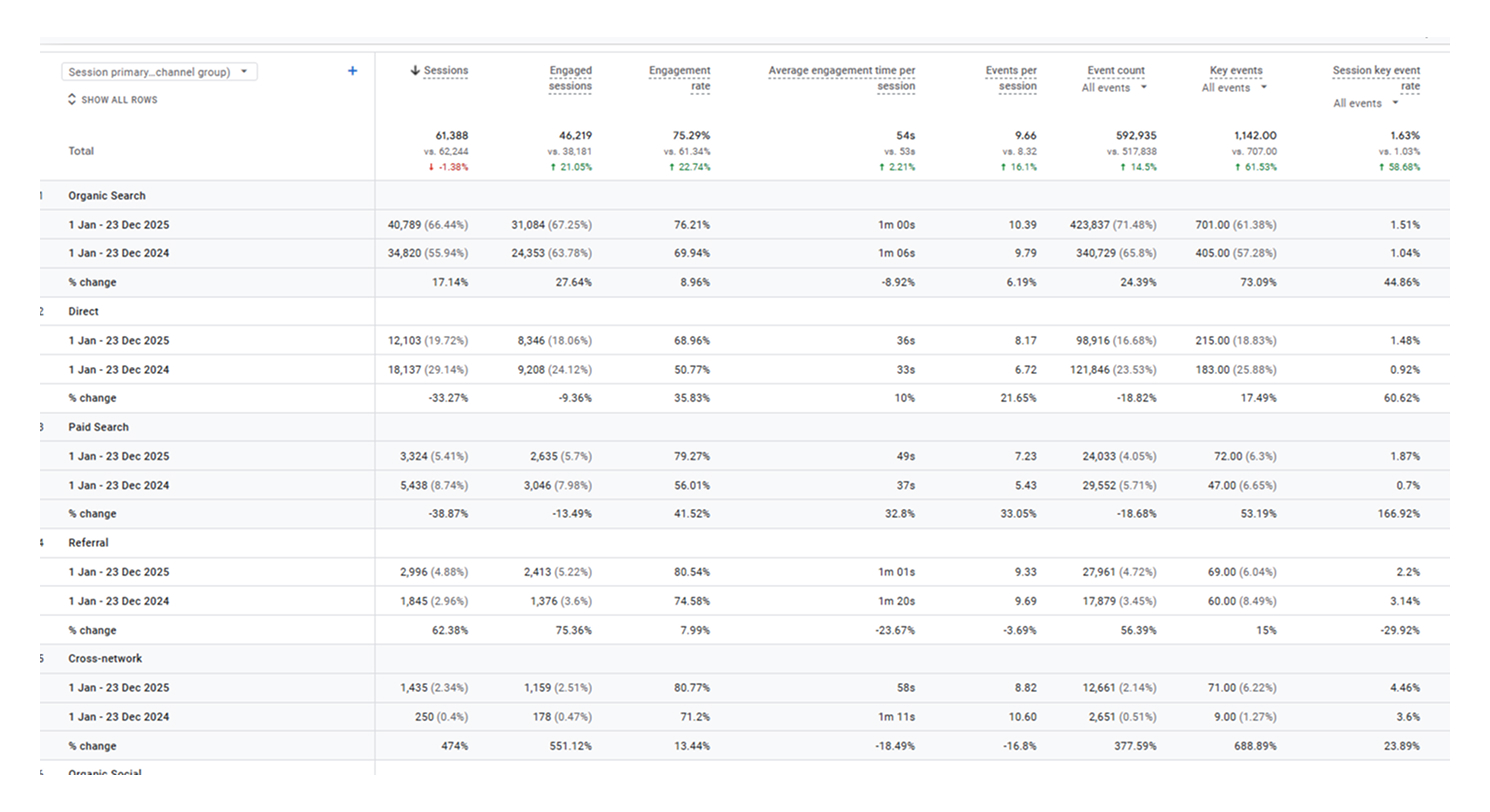
Task: Click the Key events column header
Action: (1236, 71)
